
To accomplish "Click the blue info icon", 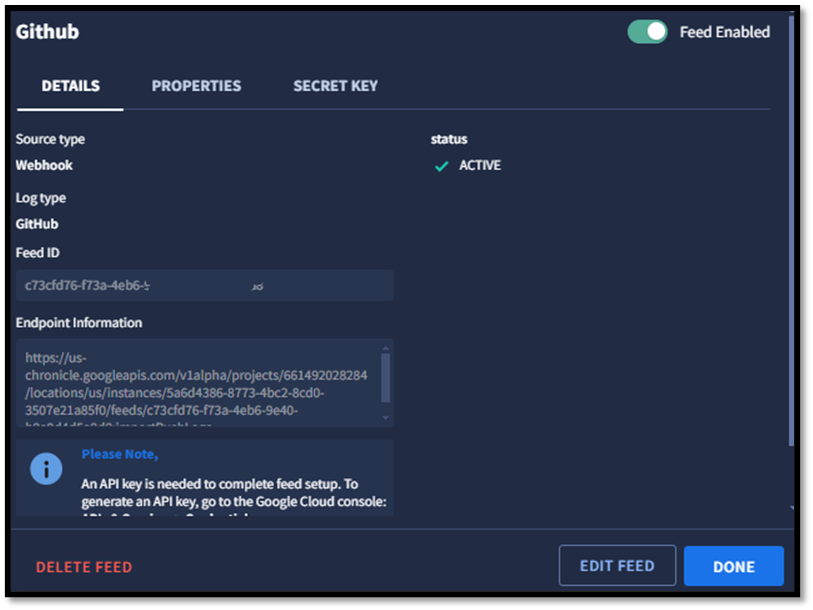I will click(46, 469).
